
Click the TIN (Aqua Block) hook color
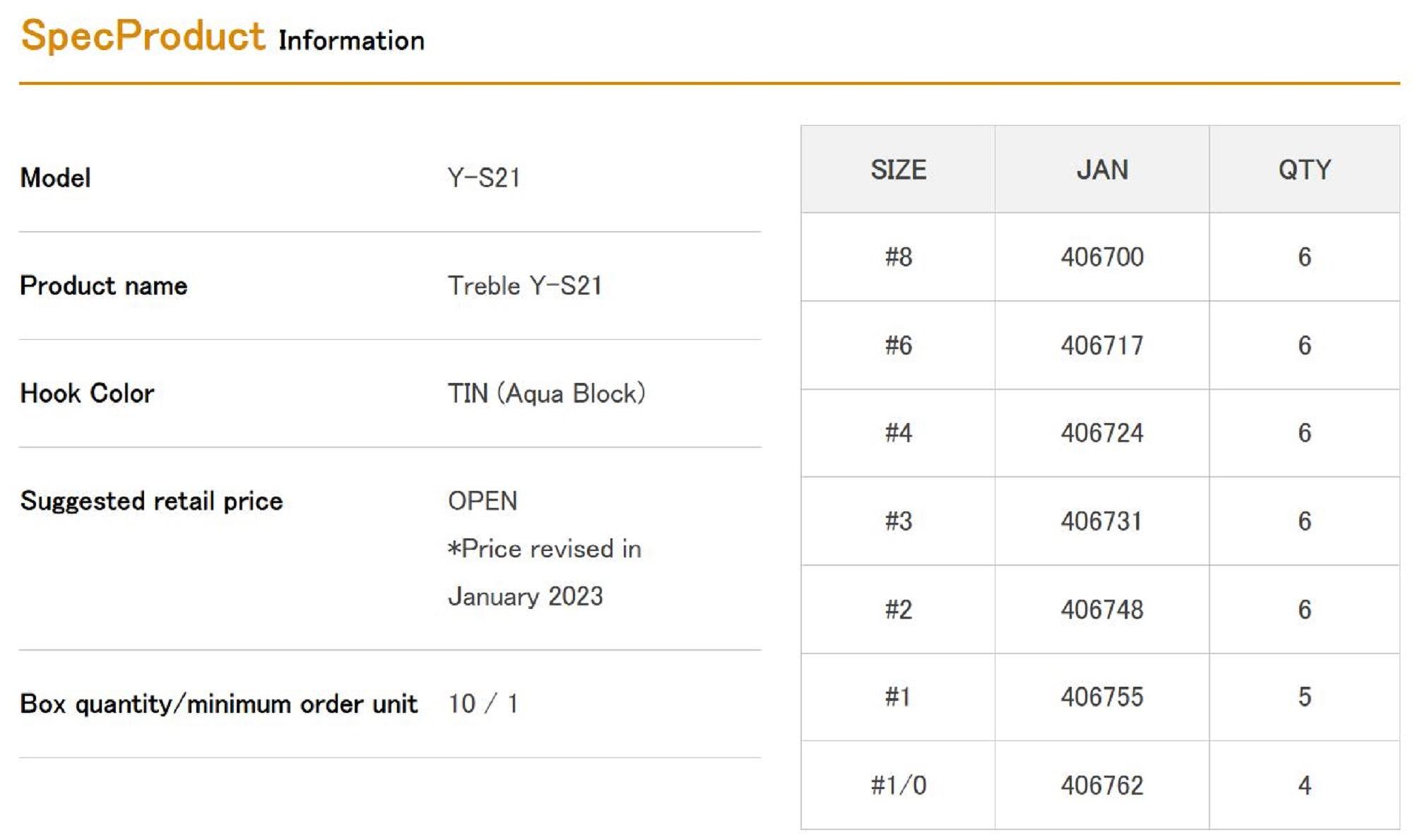click(x=546, y=394)
